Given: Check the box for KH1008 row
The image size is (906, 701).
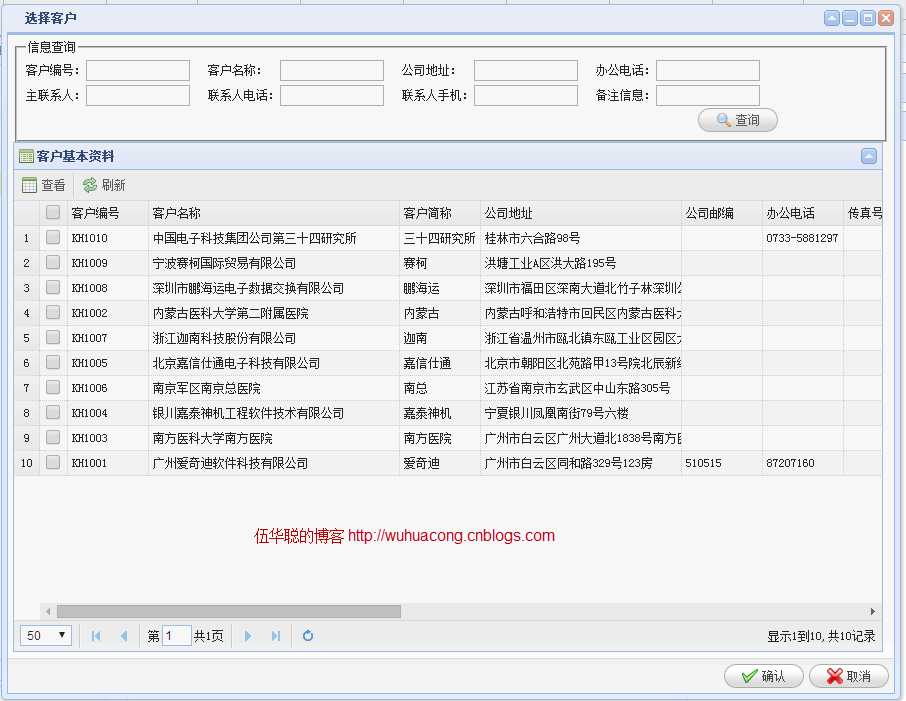Looking at the screenshot, I should (53, 287).
